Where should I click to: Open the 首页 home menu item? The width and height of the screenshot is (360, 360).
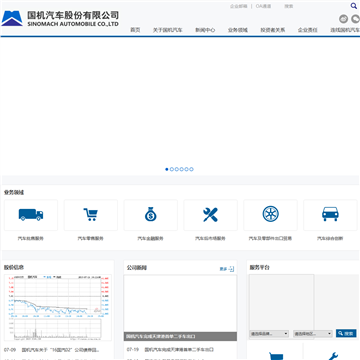click(135, 30)
